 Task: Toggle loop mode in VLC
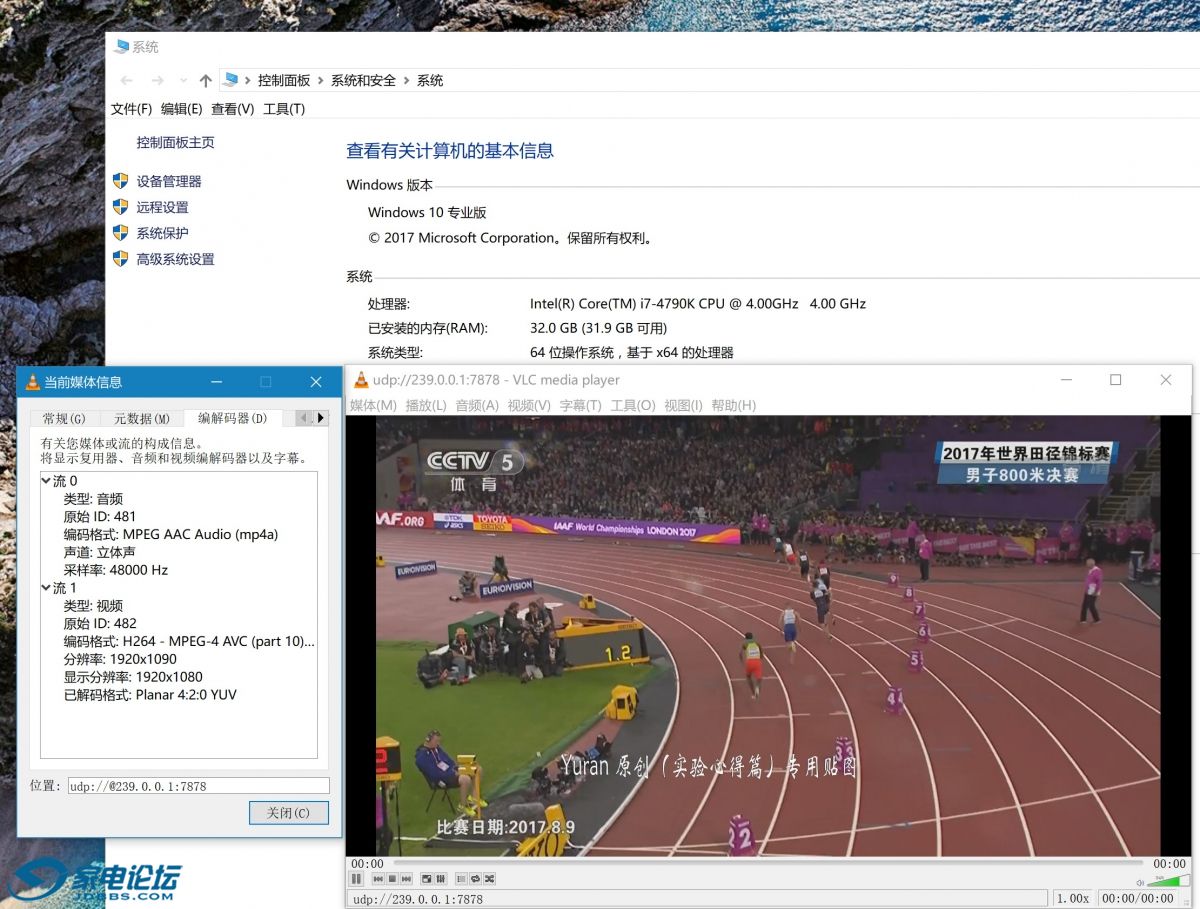(x=475, y=879)
